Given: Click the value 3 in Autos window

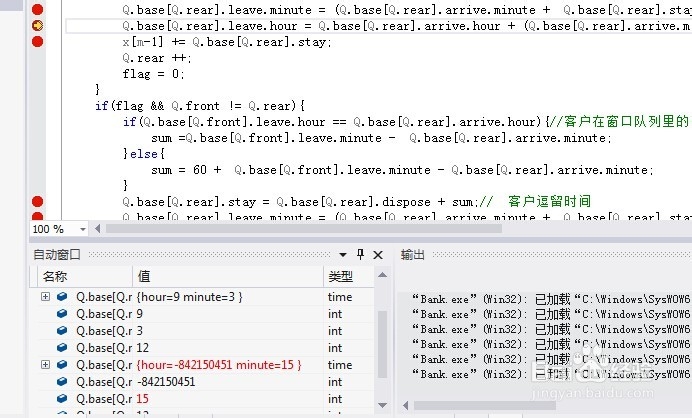Looking at the screenshot, I should tap(139, 331).
